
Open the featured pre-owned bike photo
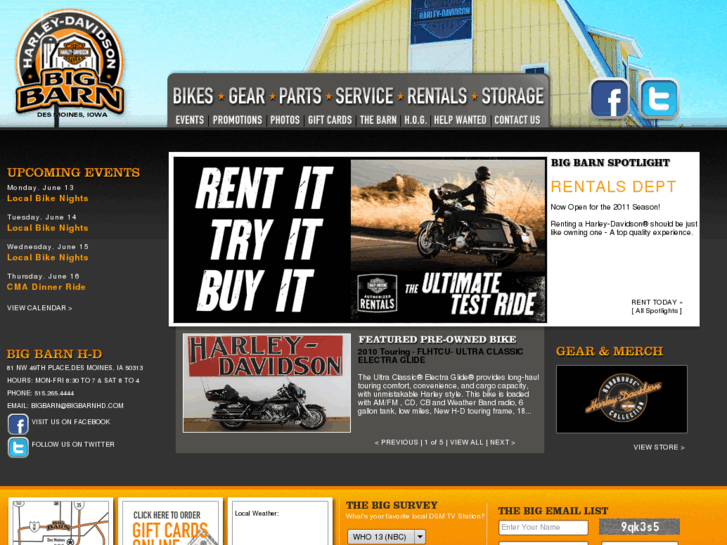[x=267, y=383]
